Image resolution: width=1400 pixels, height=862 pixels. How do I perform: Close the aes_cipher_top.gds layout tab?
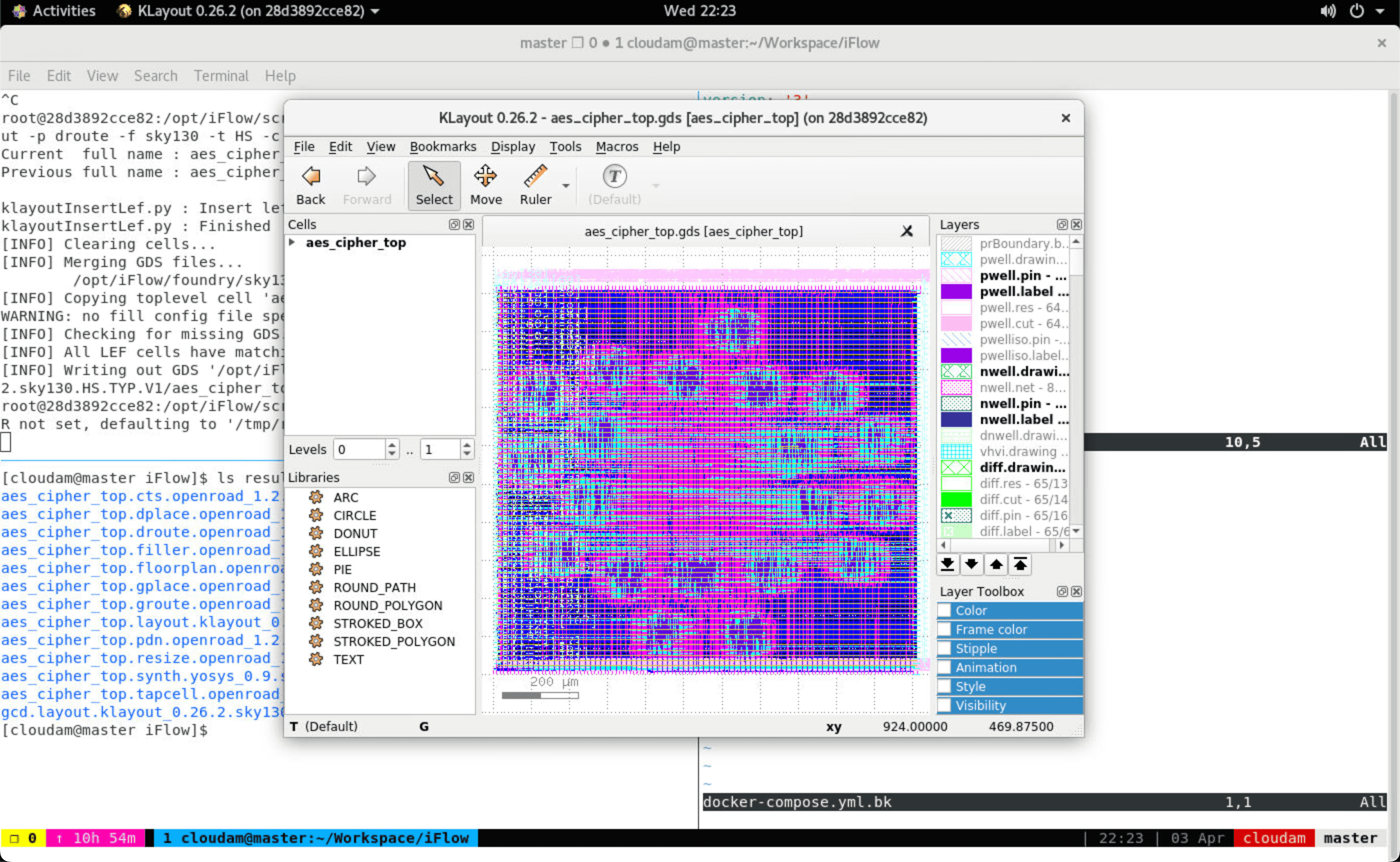[907, 231]
